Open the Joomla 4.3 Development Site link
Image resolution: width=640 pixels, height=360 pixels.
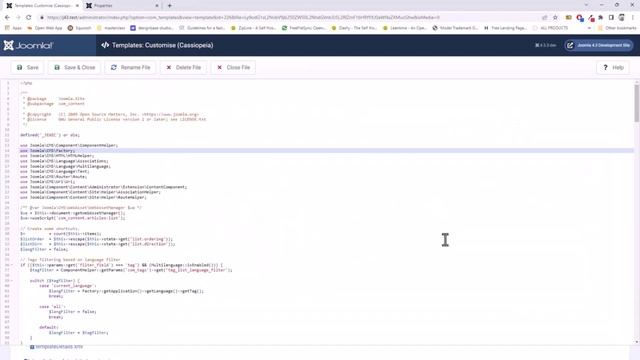click(x=599, y=45)
